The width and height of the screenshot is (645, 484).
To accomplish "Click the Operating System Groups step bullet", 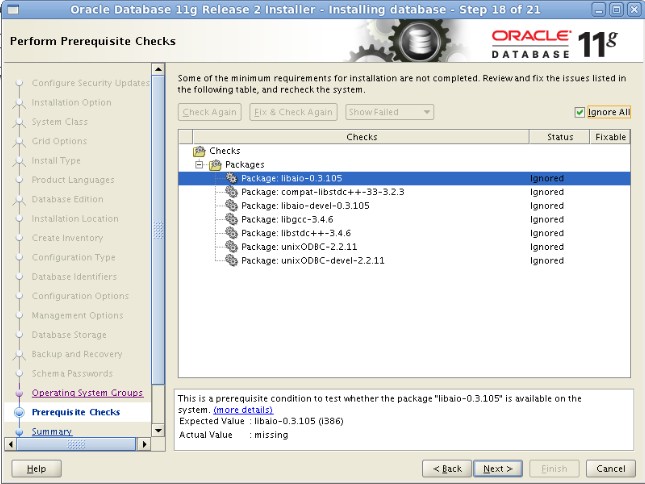I will coord(19,393).
